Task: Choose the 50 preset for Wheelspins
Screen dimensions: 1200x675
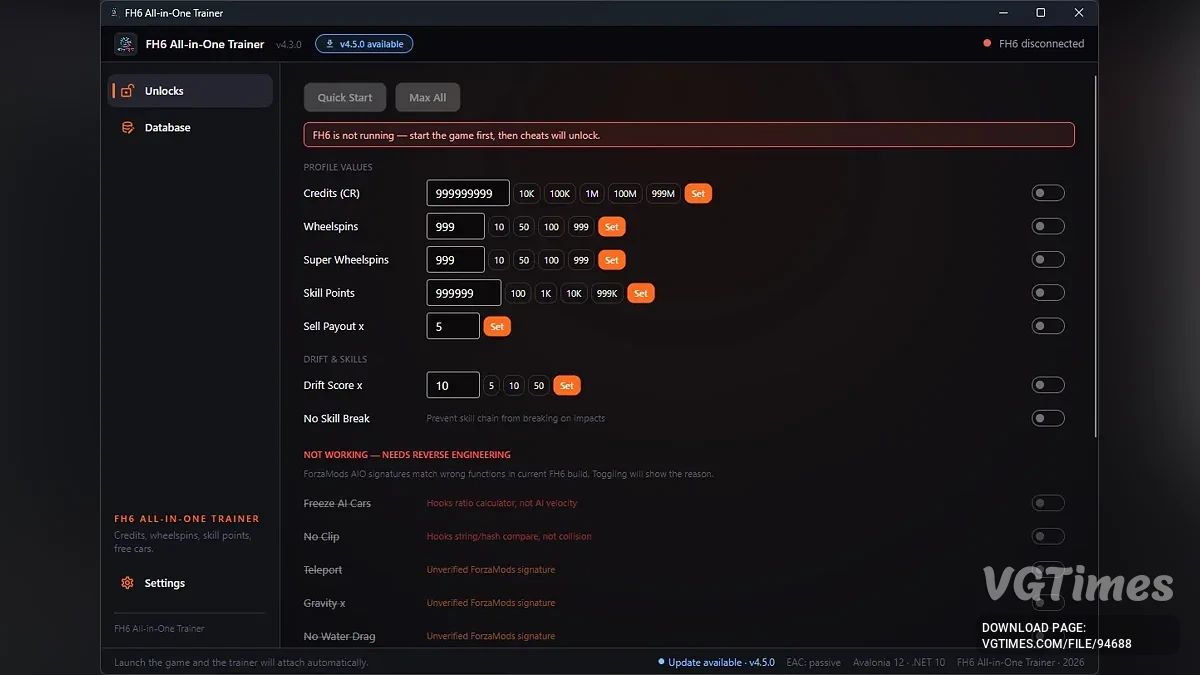Action: coord(524,227)
